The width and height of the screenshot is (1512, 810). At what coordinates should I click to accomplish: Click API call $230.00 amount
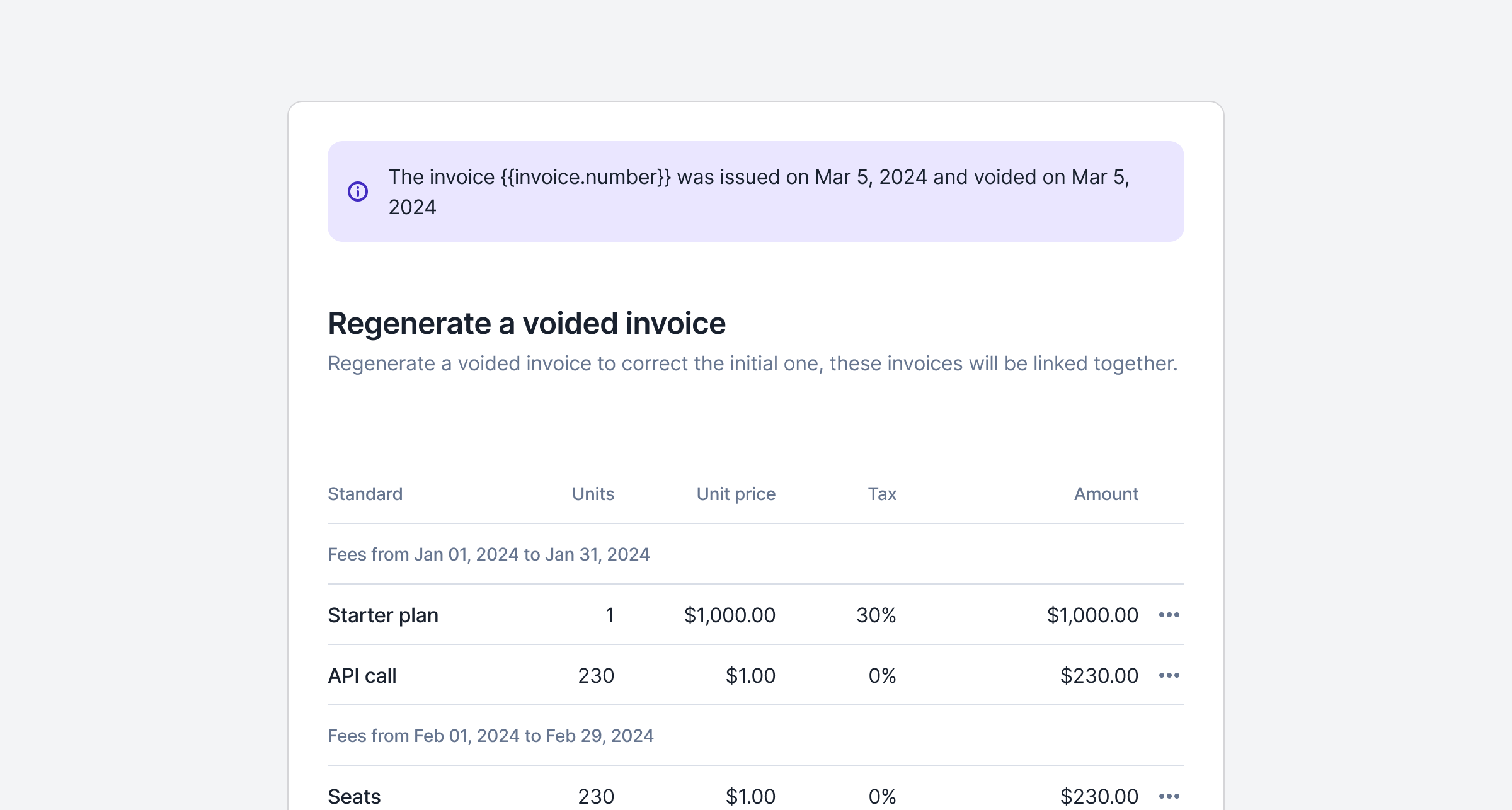pyautogui.click(x=1099, y=675)
